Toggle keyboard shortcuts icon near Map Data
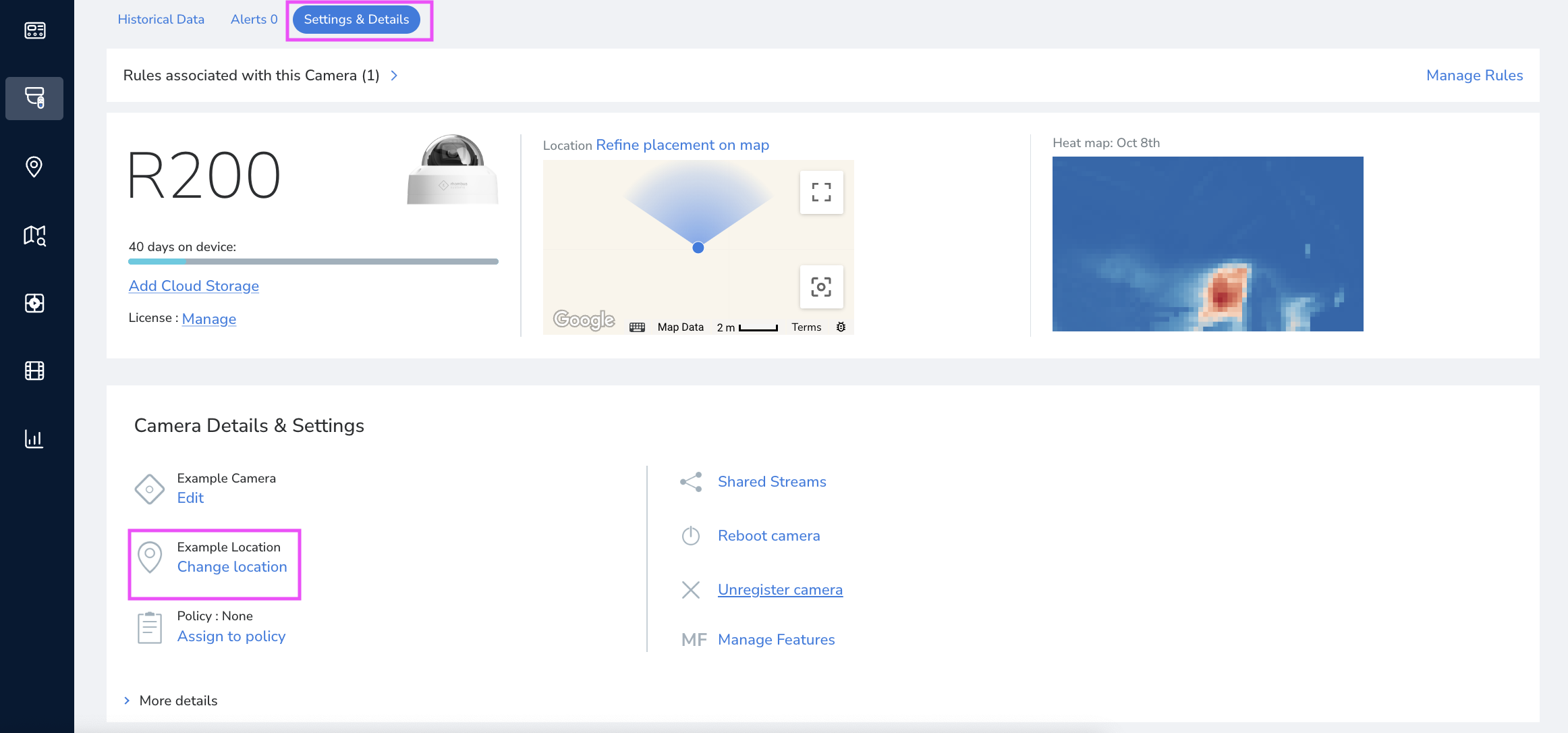The height and width of the screenshot is (733, 1568). [x=637, y=327]
